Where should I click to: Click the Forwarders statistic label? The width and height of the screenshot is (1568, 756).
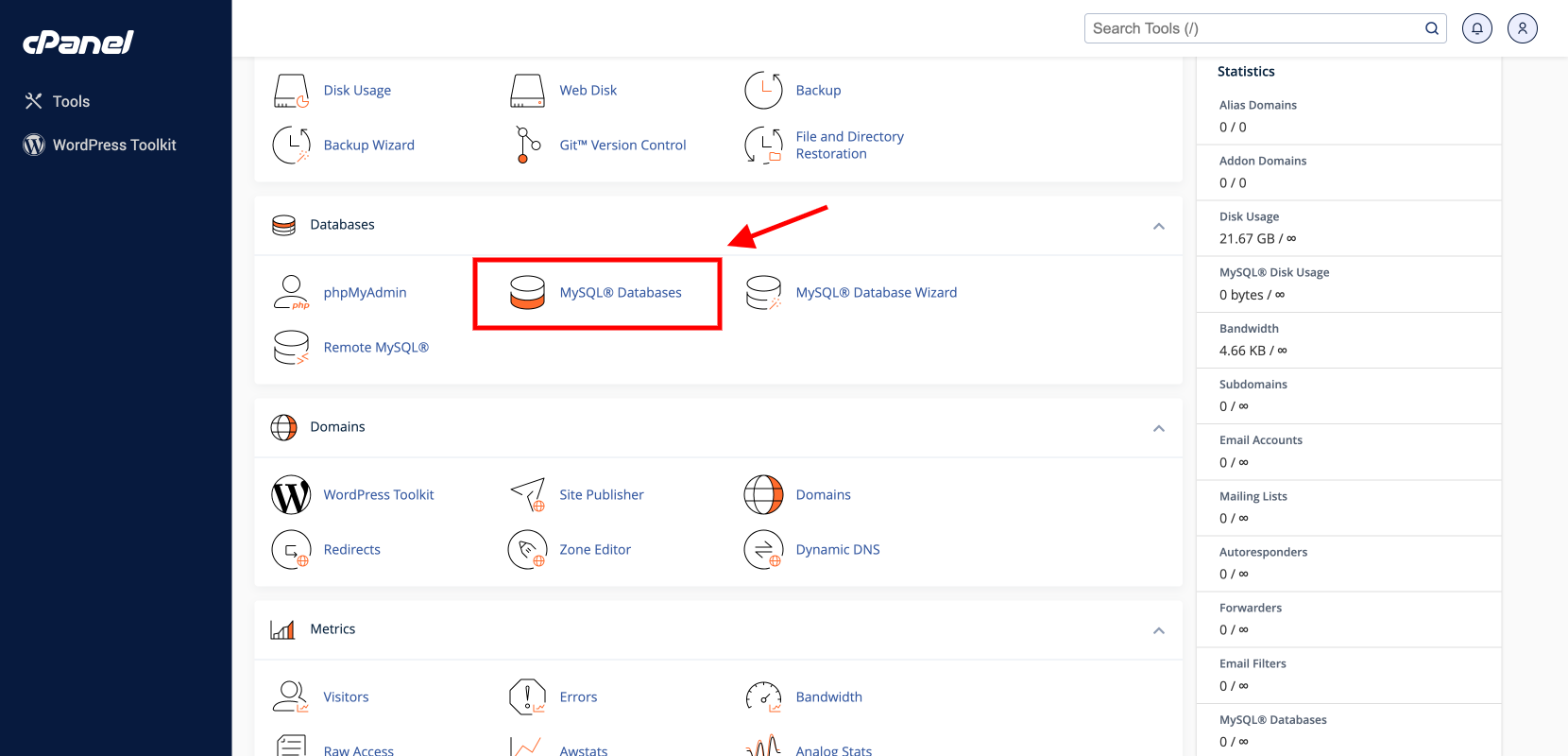pyautogui.click(x=1251, y=608)
